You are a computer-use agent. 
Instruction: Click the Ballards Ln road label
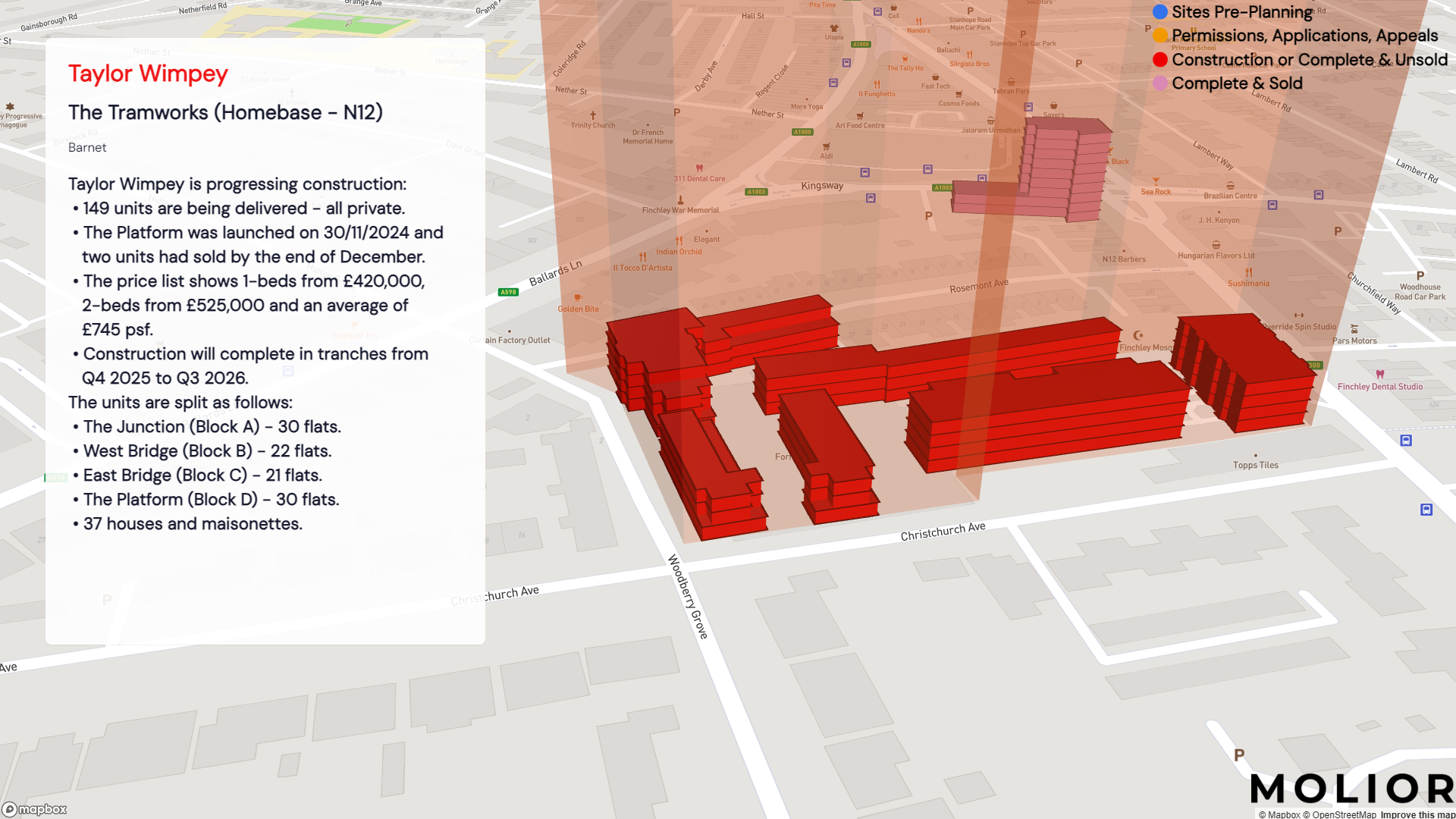tap(556, 273)
